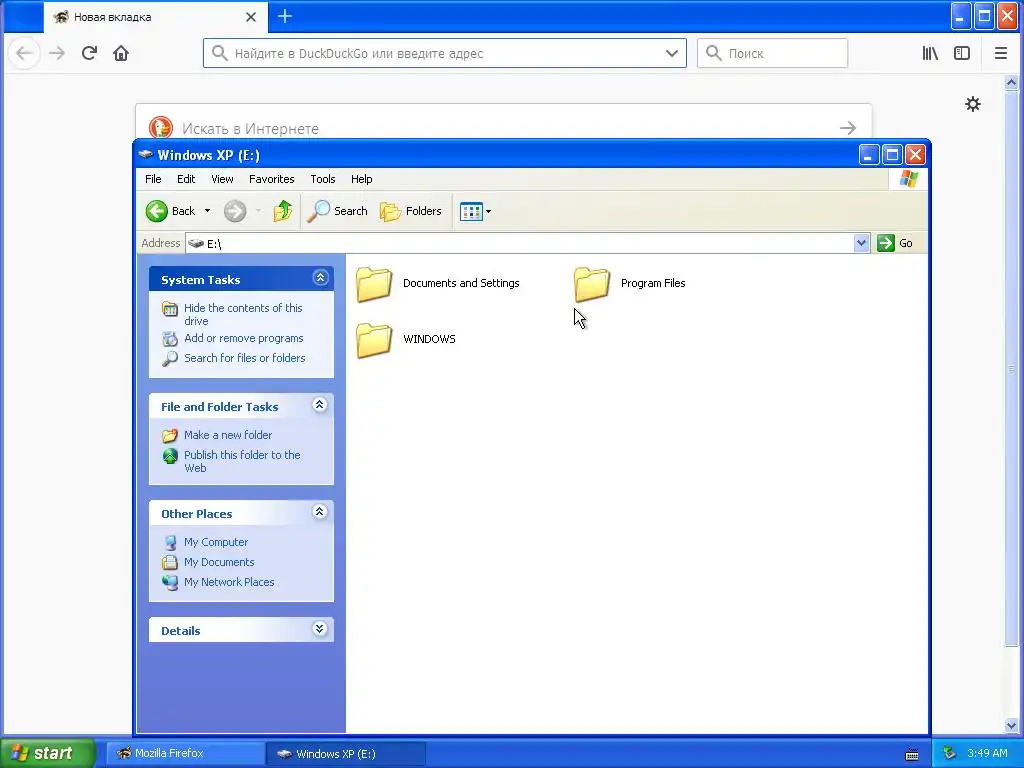Image resolution: width=1024 pixels, height=768 pixels.
Task: Click Firefox back arrow button
Action: (24, 53)
